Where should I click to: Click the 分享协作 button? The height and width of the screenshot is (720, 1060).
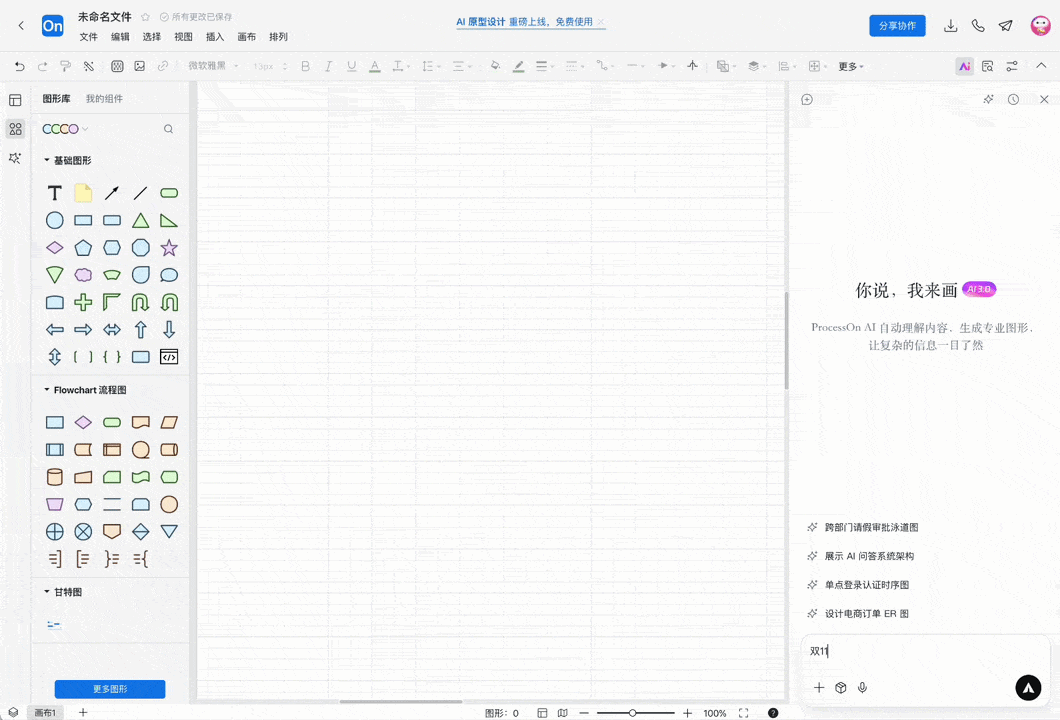tap(897, 26)
